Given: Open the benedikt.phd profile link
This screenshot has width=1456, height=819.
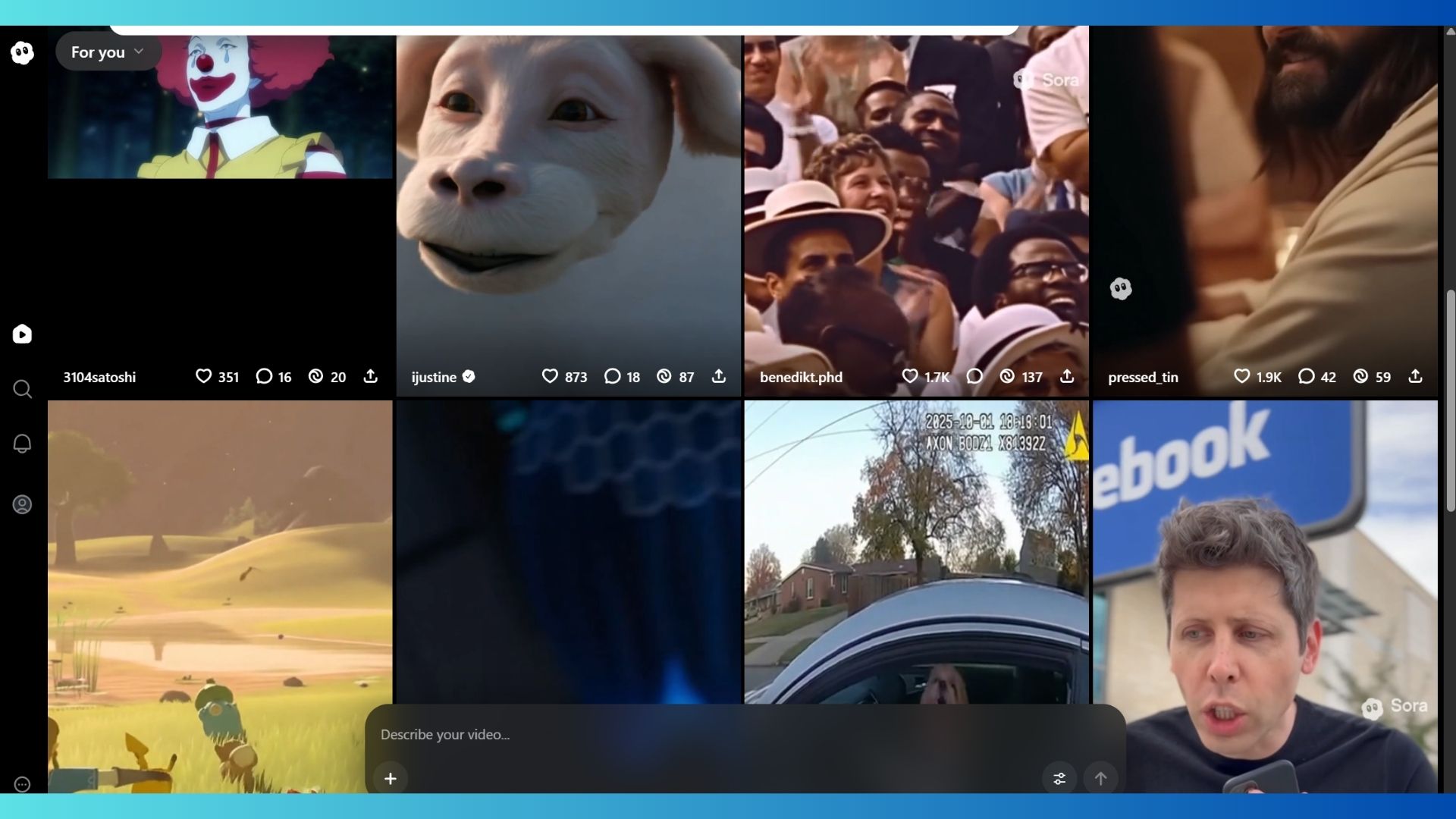Looking at the screenshot, I should tap(801, 377).
